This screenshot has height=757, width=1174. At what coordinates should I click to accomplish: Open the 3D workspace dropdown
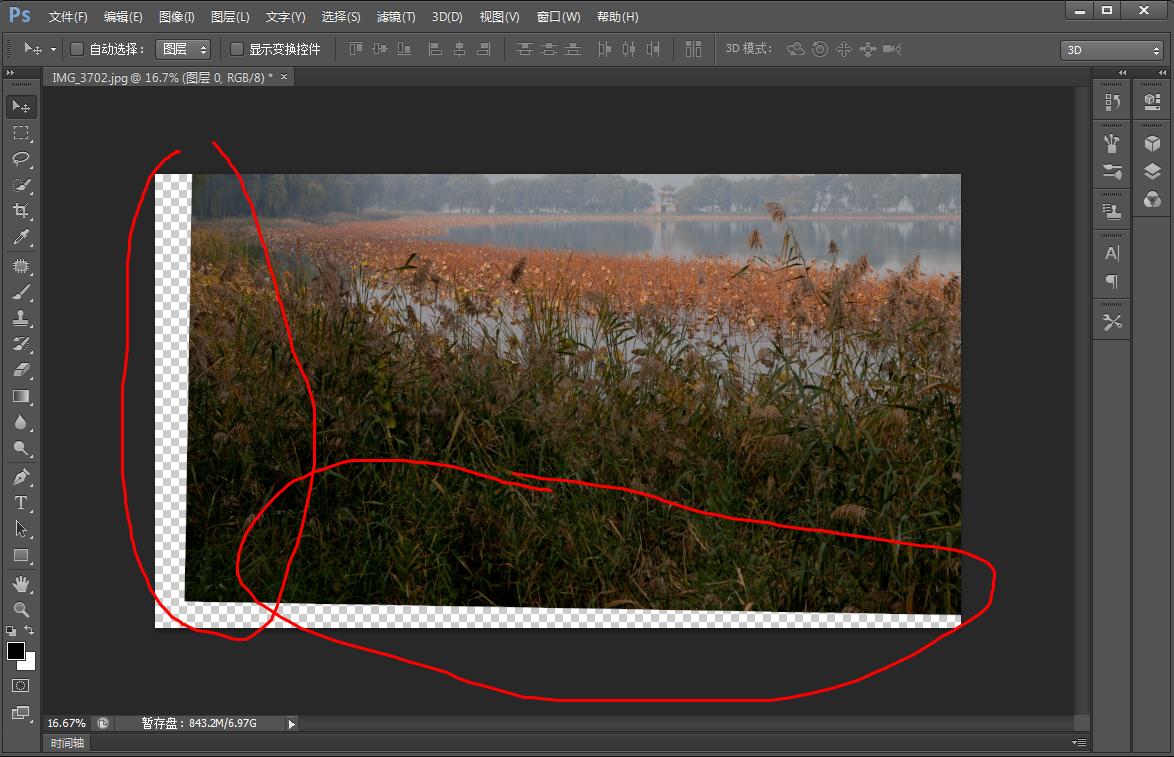1111,50
